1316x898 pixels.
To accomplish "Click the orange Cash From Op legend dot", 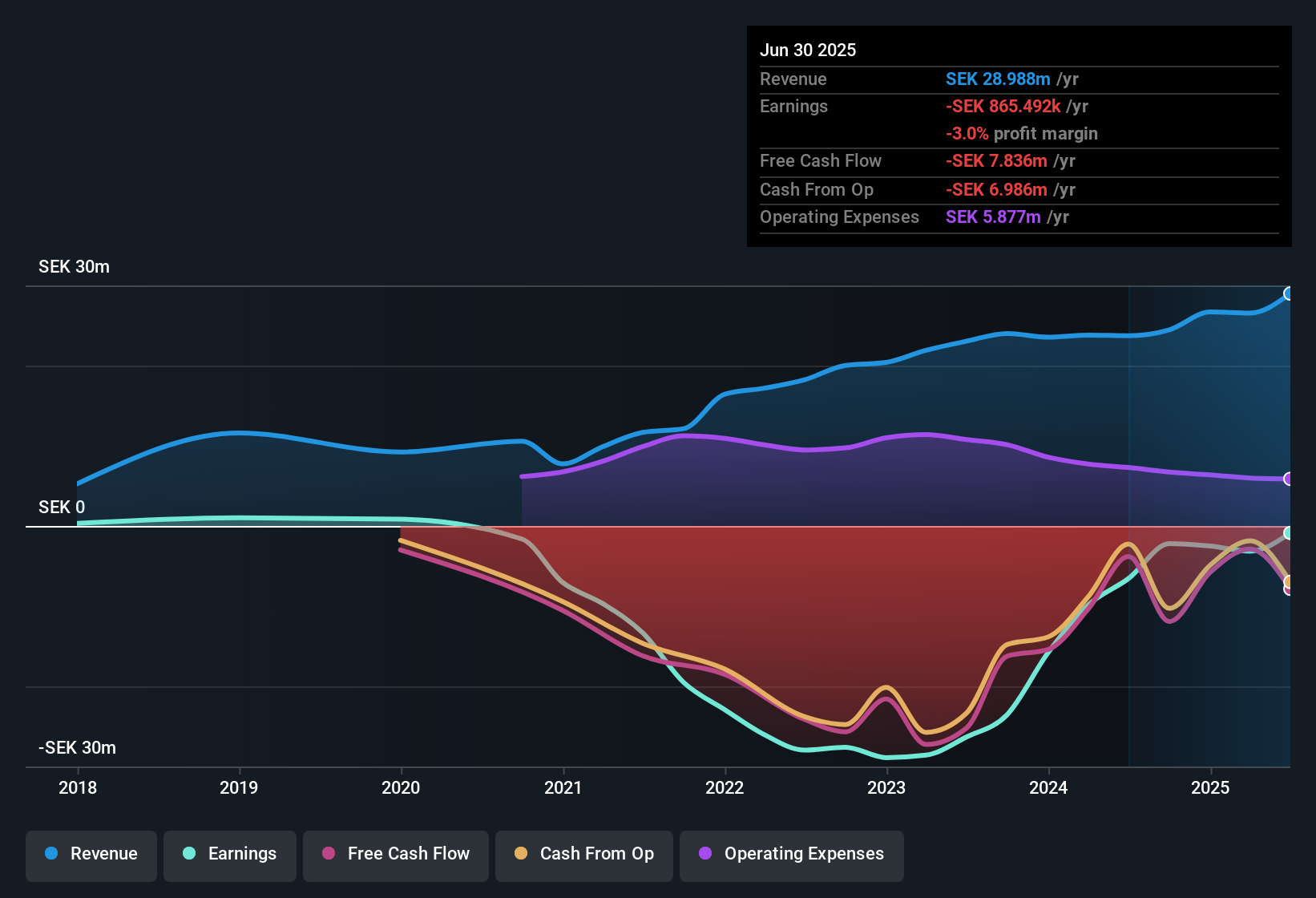I will click(x=520, y=854).
